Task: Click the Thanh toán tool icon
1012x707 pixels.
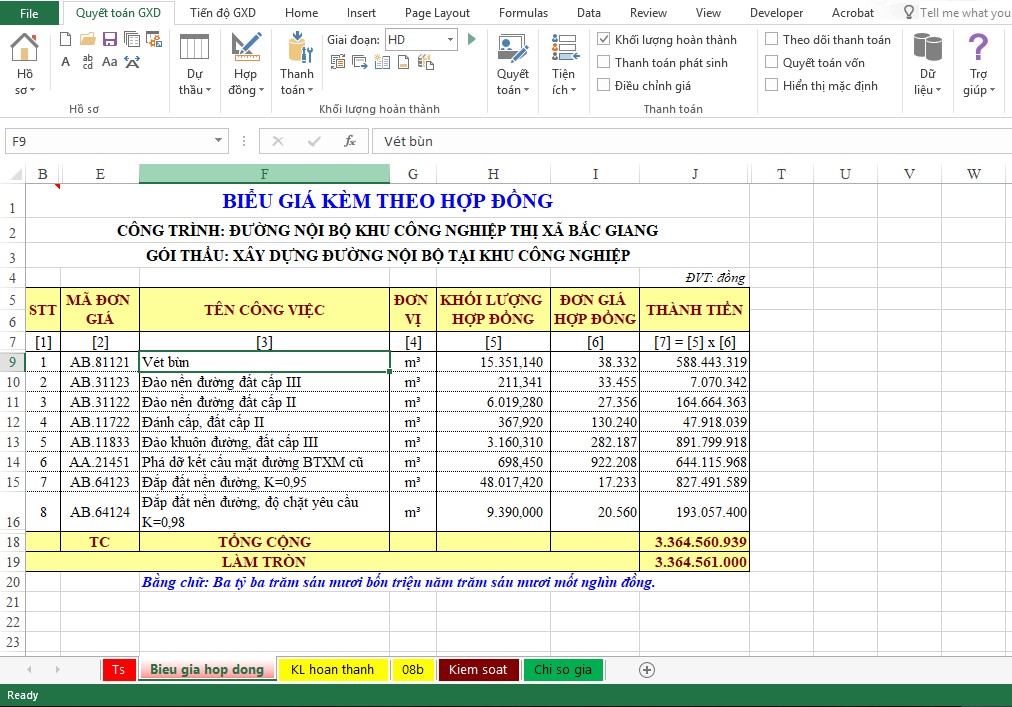Action: [297, 50]
